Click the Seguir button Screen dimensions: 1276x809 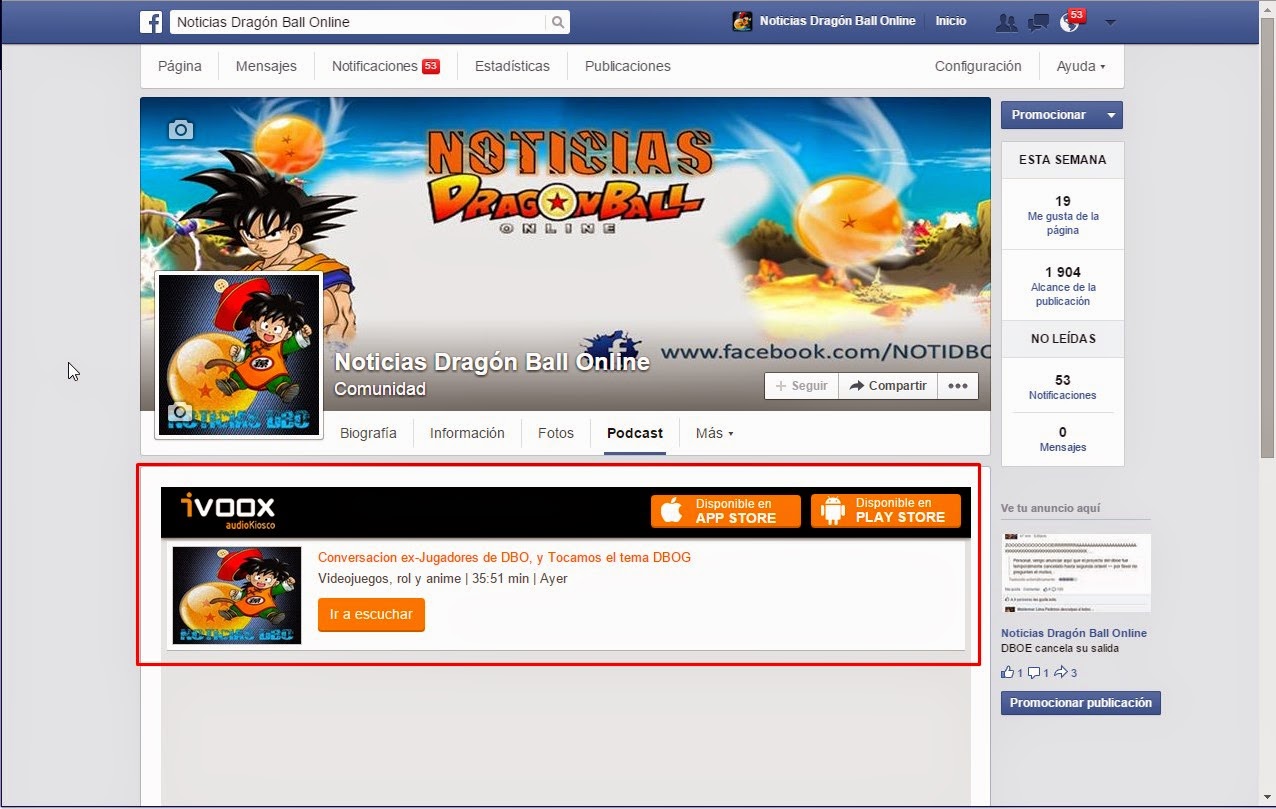(x=802, y=386)
